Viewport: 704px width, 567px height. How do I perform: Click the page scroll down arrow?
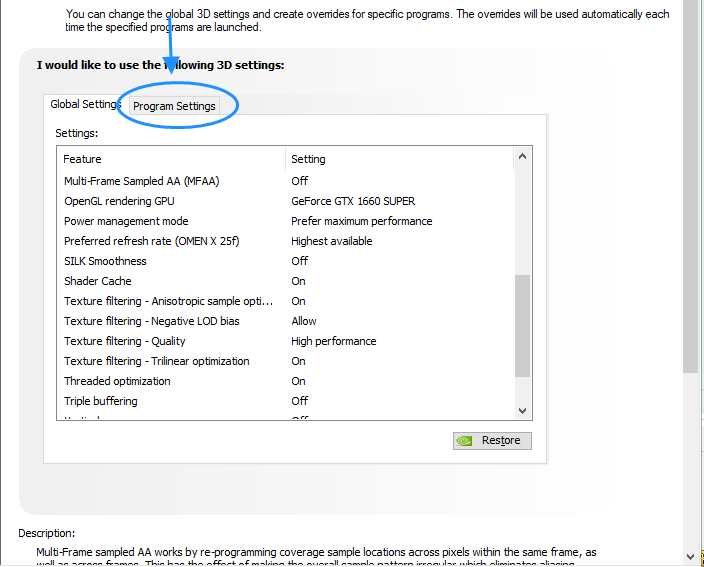coord(691,556)
